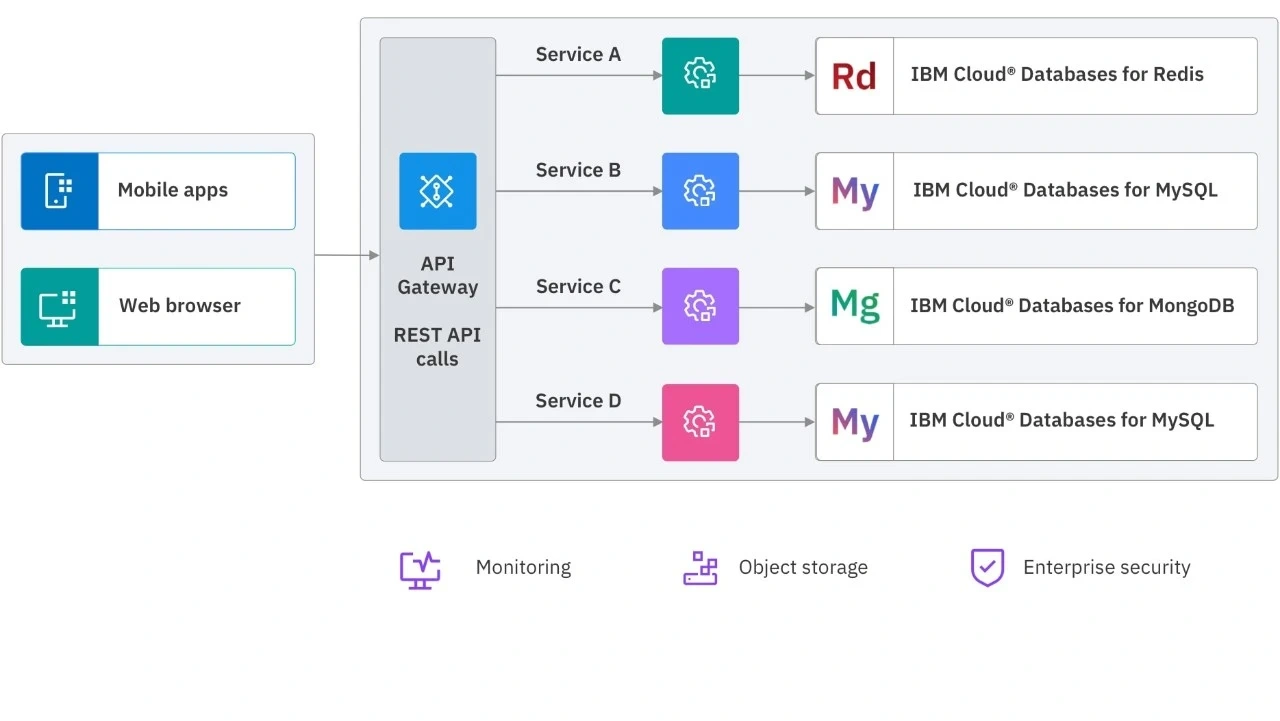
Task: Click IBM Cloud Databases for MongoDB text
Action: tap(1071, 306)
